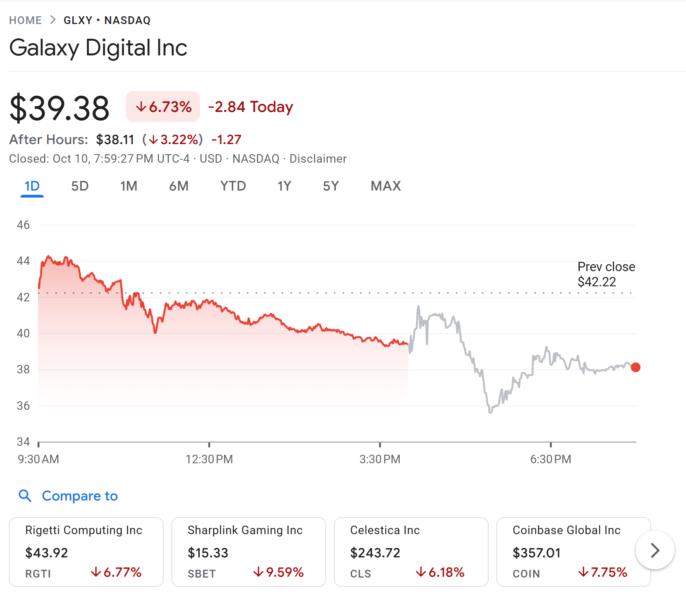Select the Celestica Inc stock card
Image resolution: width=686 pixels, height=600 pixels.
410,551
